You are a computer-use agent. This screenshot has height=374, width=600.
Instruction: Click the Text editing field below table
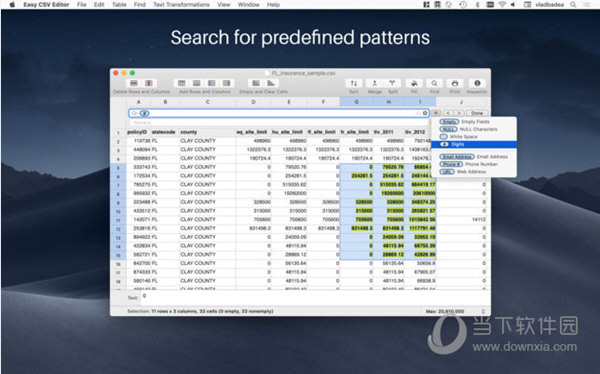pos(315,298)
